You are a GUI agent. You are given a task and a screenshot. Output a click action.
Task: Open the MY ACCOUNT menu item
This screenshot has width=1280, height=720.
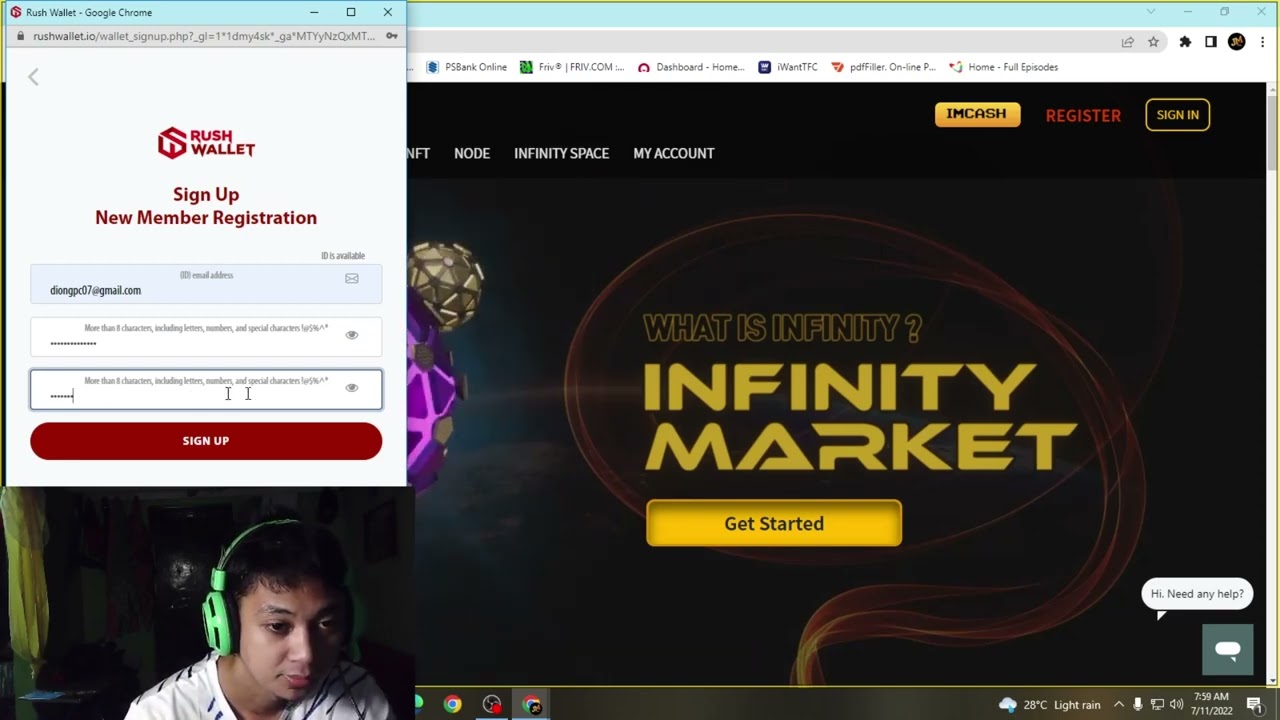click(674, 153)
